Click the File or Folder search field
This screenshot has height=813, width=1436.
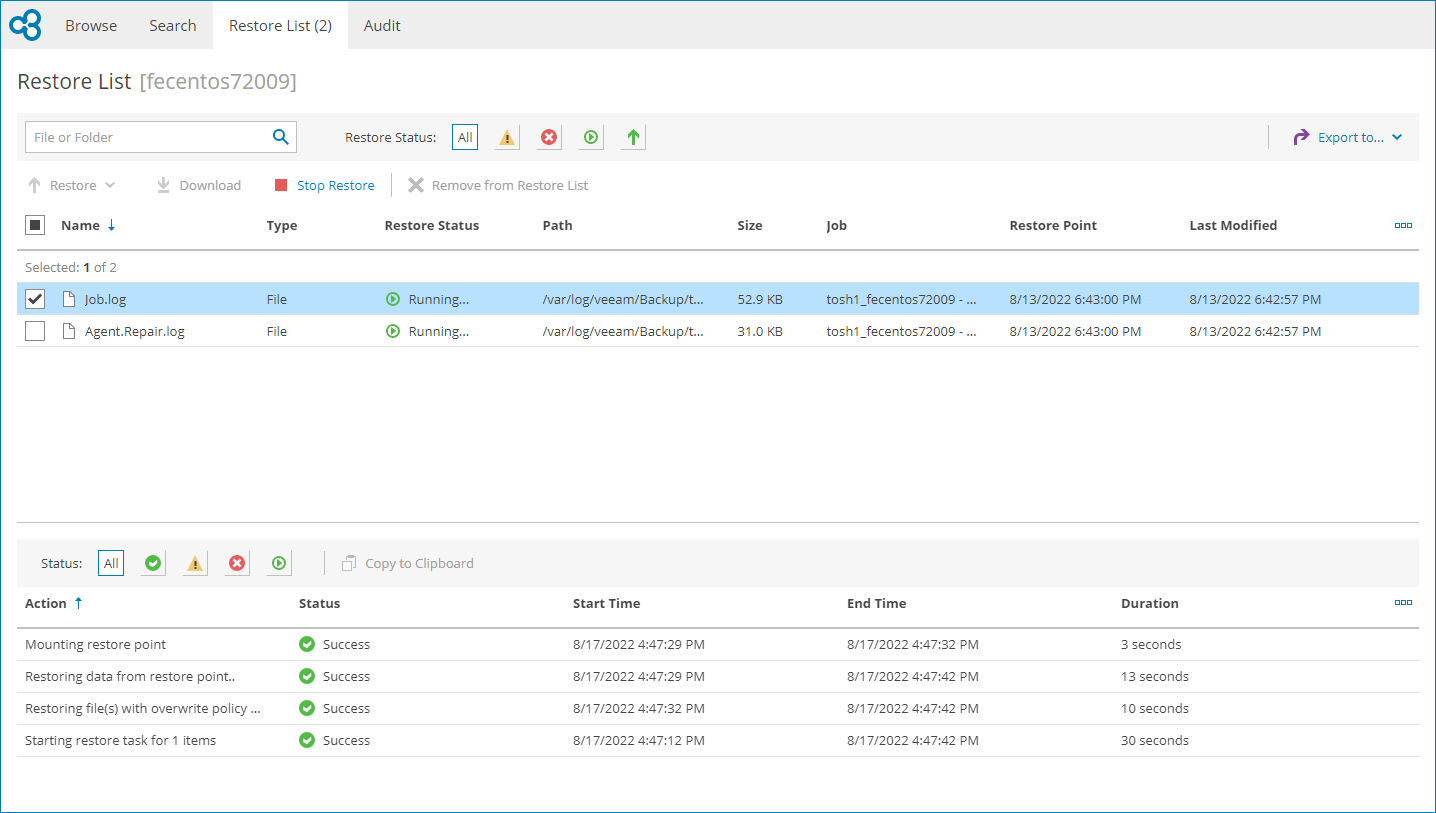click(145, 137)
